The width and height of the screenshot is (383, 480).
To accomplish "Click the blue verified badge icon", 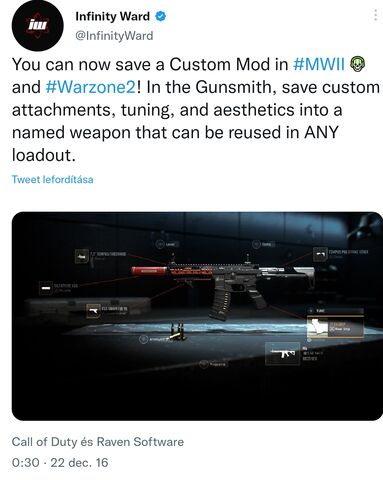I will click(x=160, y=16).
